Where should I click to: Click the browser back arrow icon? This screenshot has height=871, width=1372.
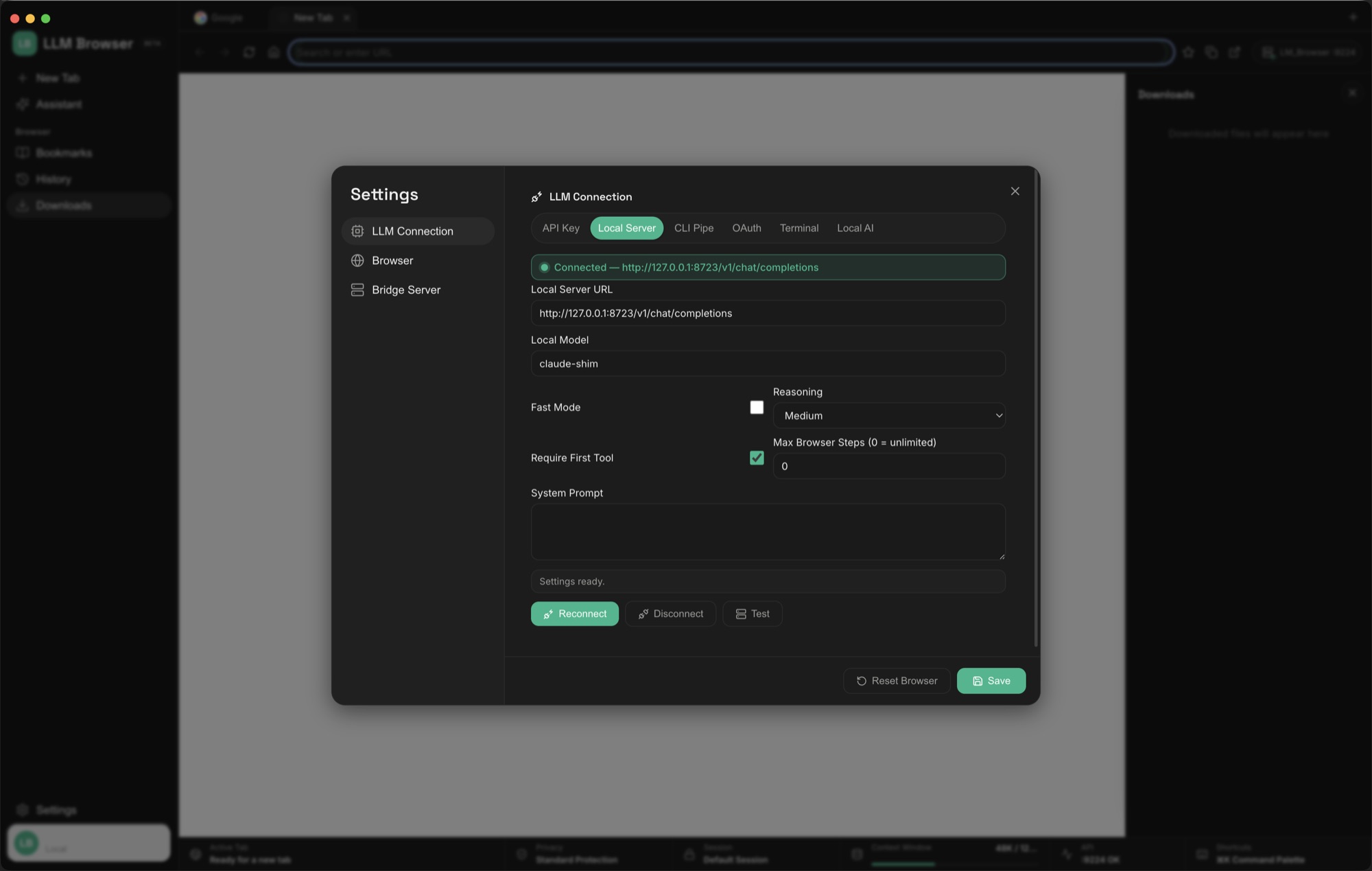click(200, 52)
